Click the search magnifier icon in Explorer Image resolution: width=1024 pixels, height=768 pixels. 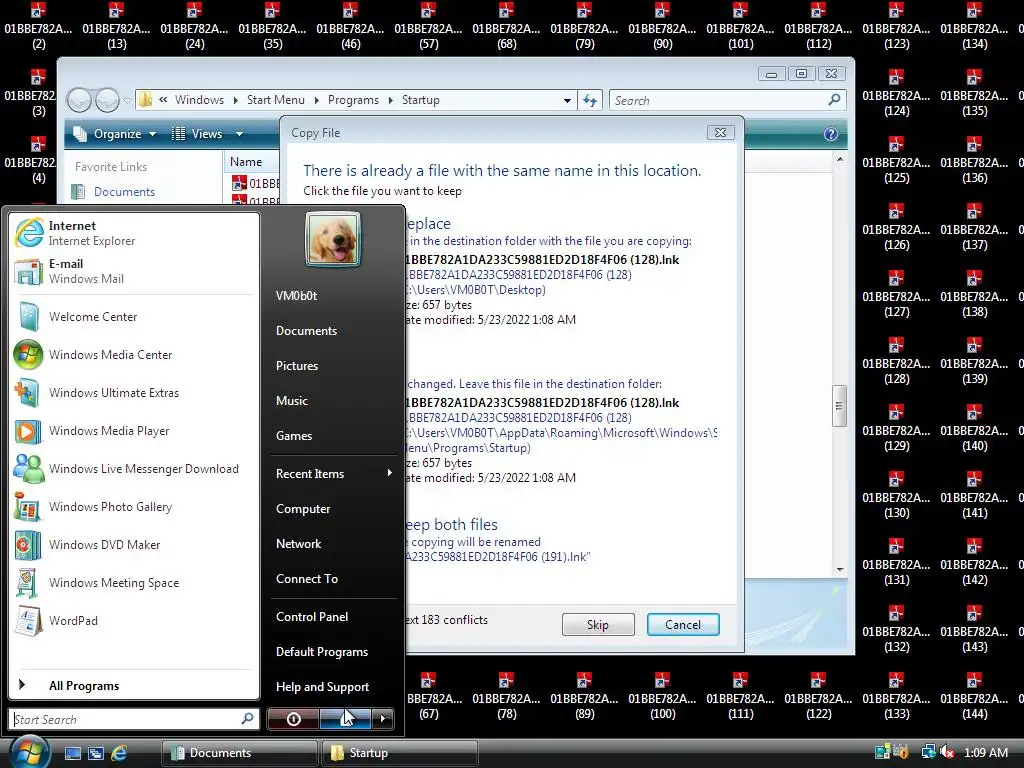tap(834, 100)
